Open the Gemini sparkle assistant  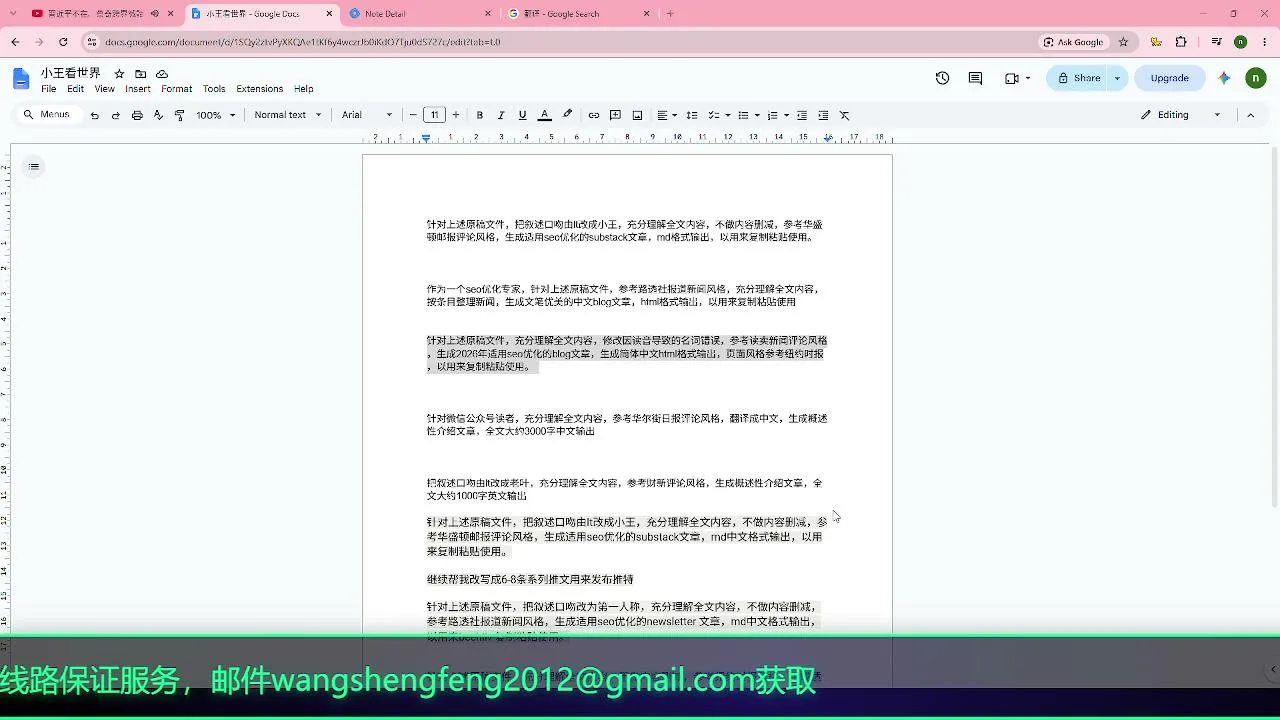[x=1224, y=78]
